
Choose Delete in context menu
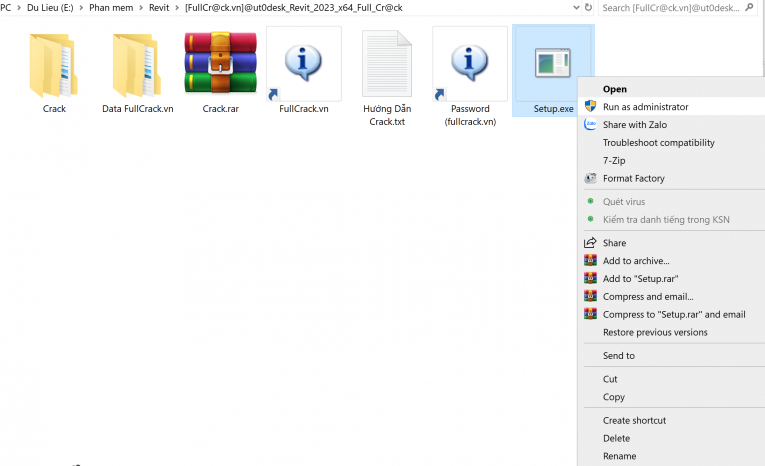[671, 438]
